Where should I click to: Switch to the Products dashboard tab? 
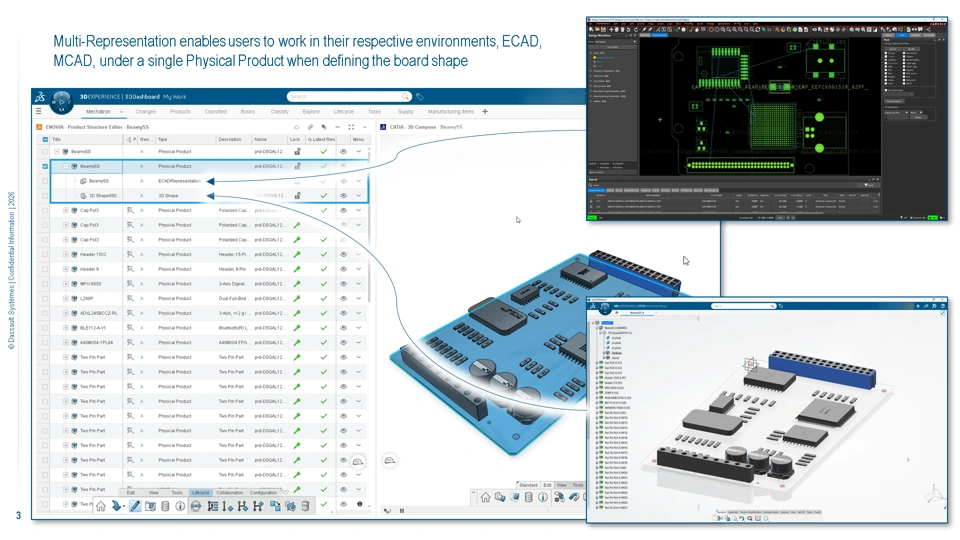click(180, 111)
